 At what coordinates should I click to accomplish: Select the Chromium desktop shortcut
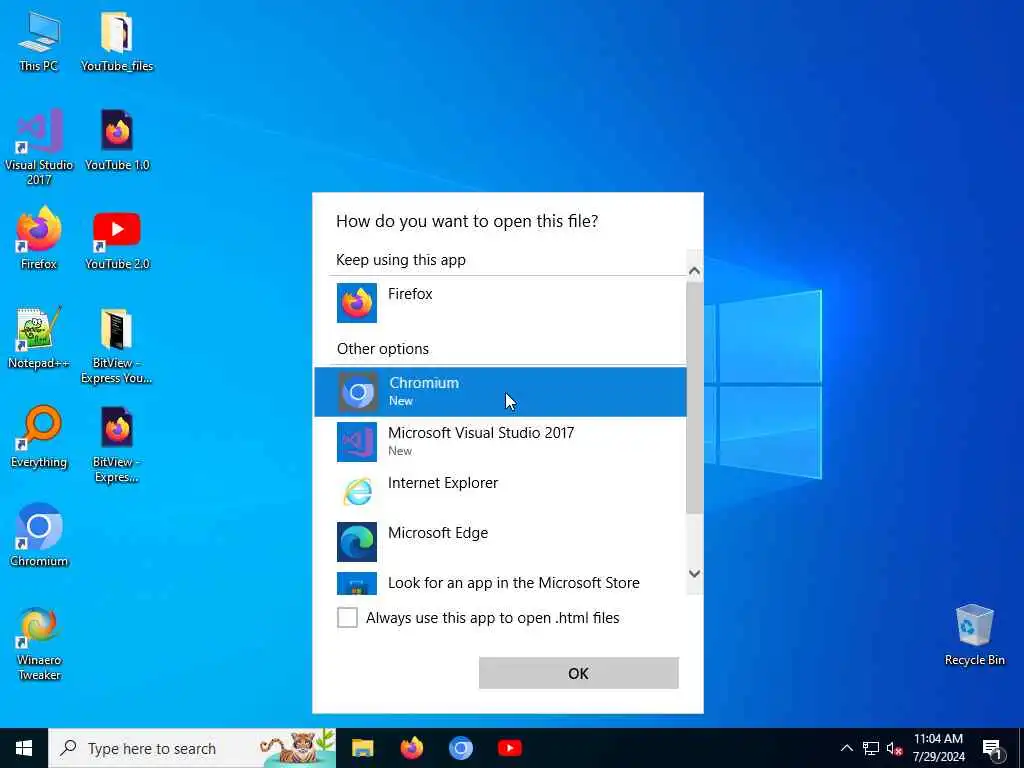[39, 535]
